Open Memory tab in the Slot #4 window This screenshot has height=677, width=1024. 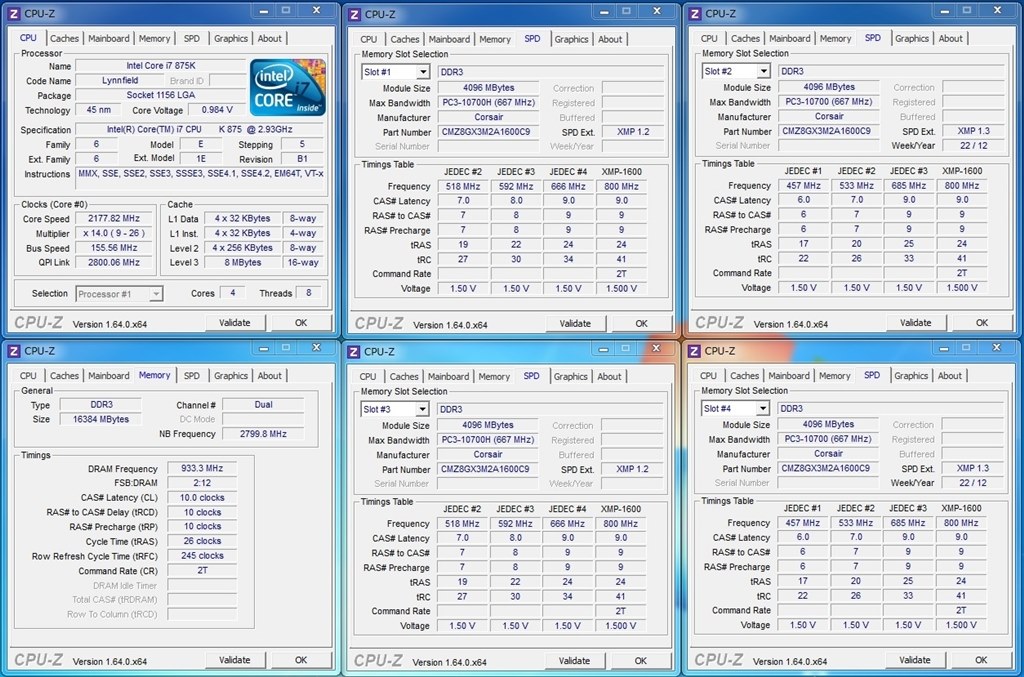click(834, 375)
